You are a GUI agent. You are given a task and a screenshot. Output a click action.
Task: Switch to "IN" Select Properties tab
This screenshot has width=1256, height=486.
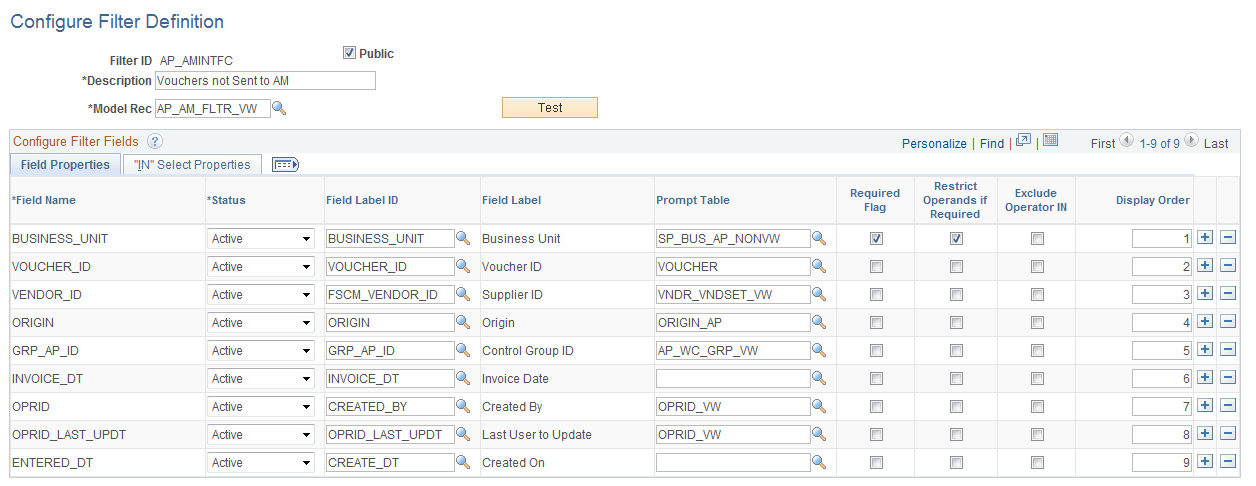coord(192,165)
